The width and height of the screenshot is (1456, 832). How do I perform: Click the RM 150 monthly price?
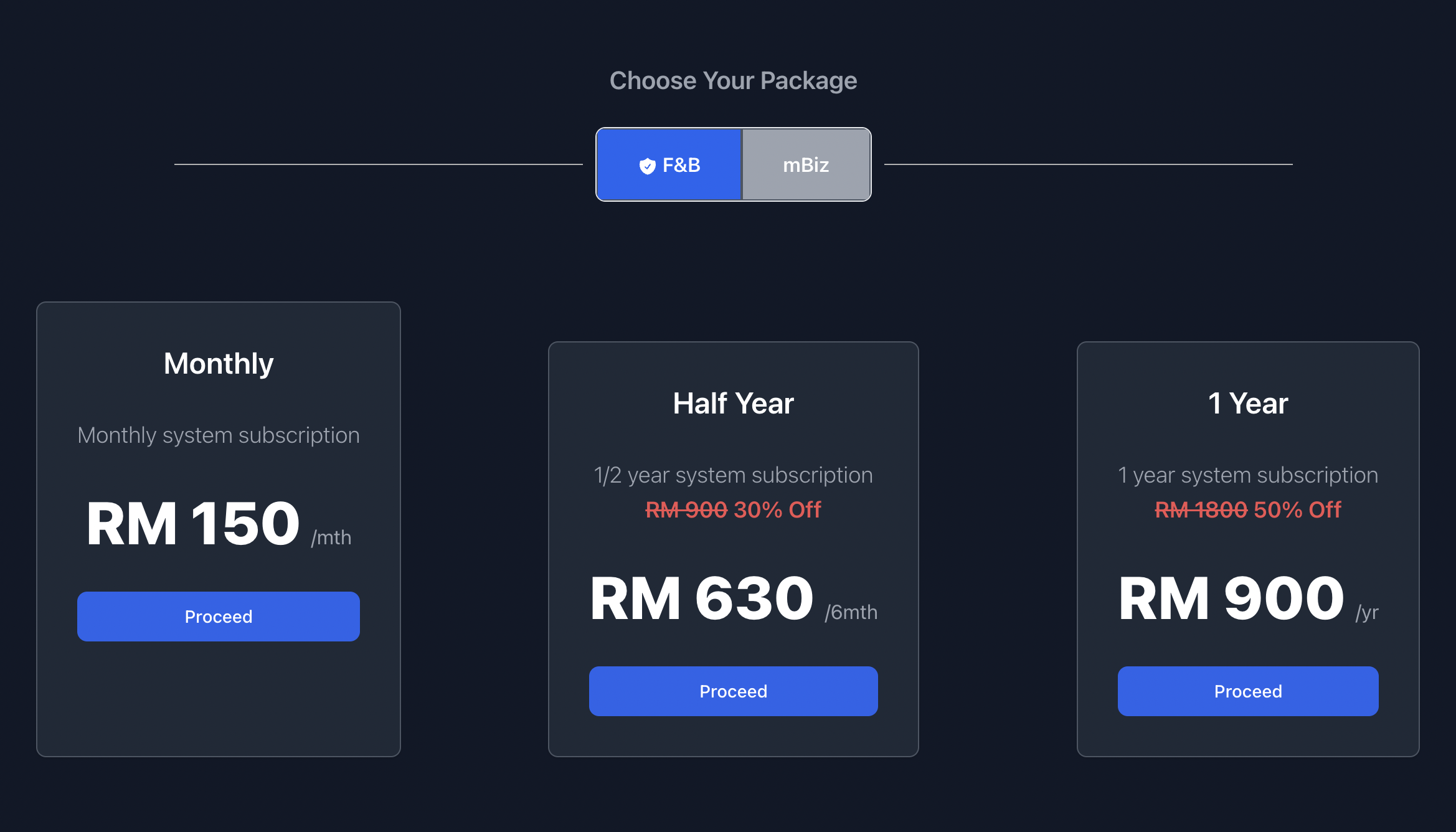[x=193, y=524]
